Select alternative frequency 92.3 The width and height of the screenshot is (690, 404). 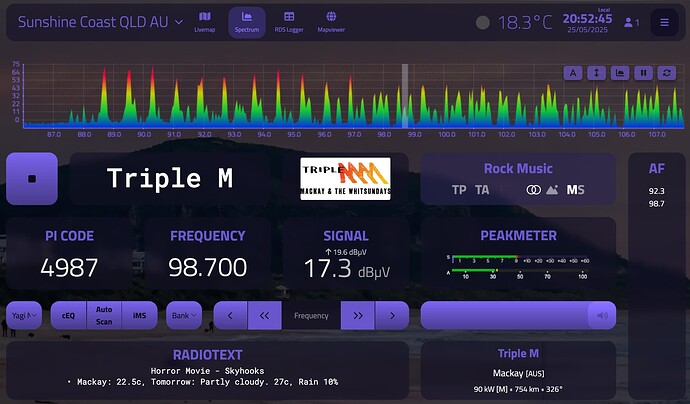pyautogui.click(x=656, y=191)
